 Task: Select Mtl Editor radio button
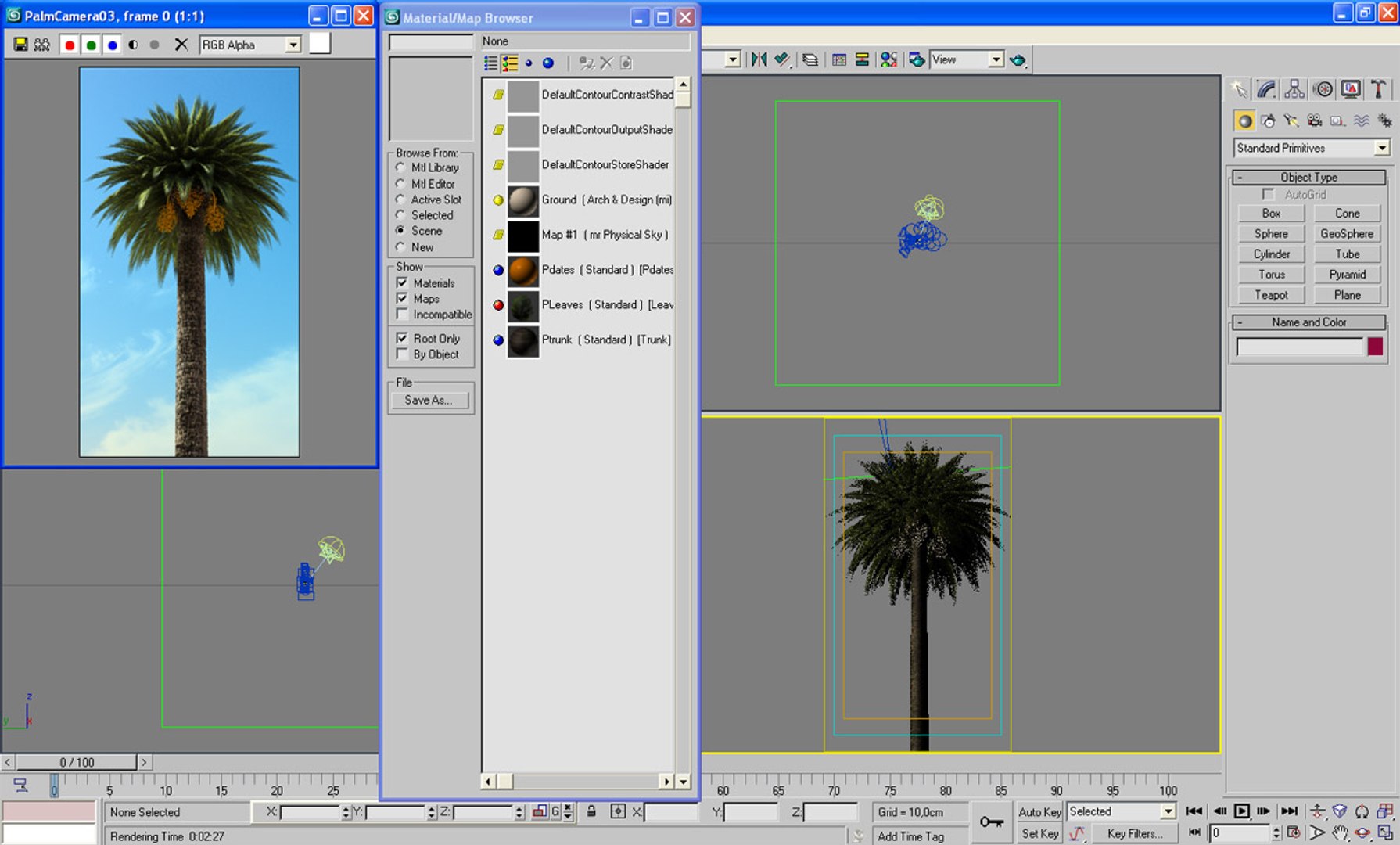425,184
